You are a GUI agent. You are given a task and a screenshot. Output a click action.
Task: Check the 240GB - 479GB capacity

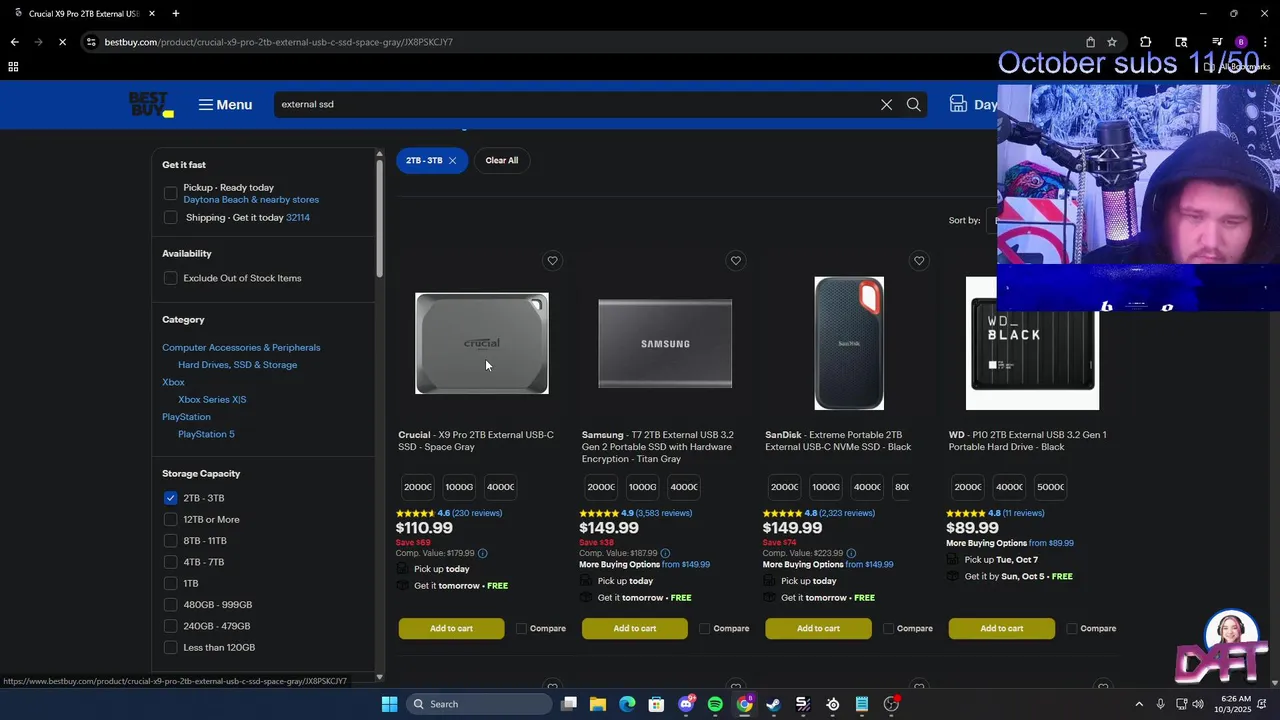click(x=170, y=626)
